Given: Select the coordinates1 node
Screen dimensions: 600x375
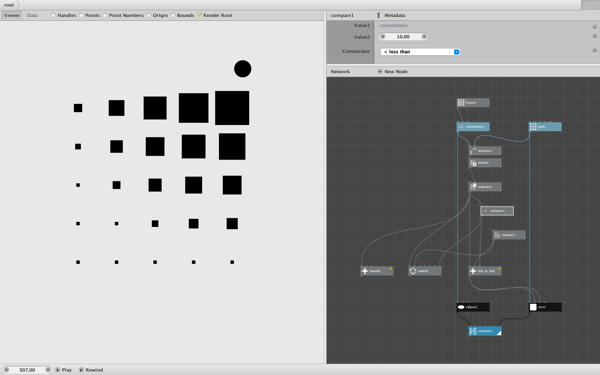Looking at the screenshot, I should tap(473, 127).
